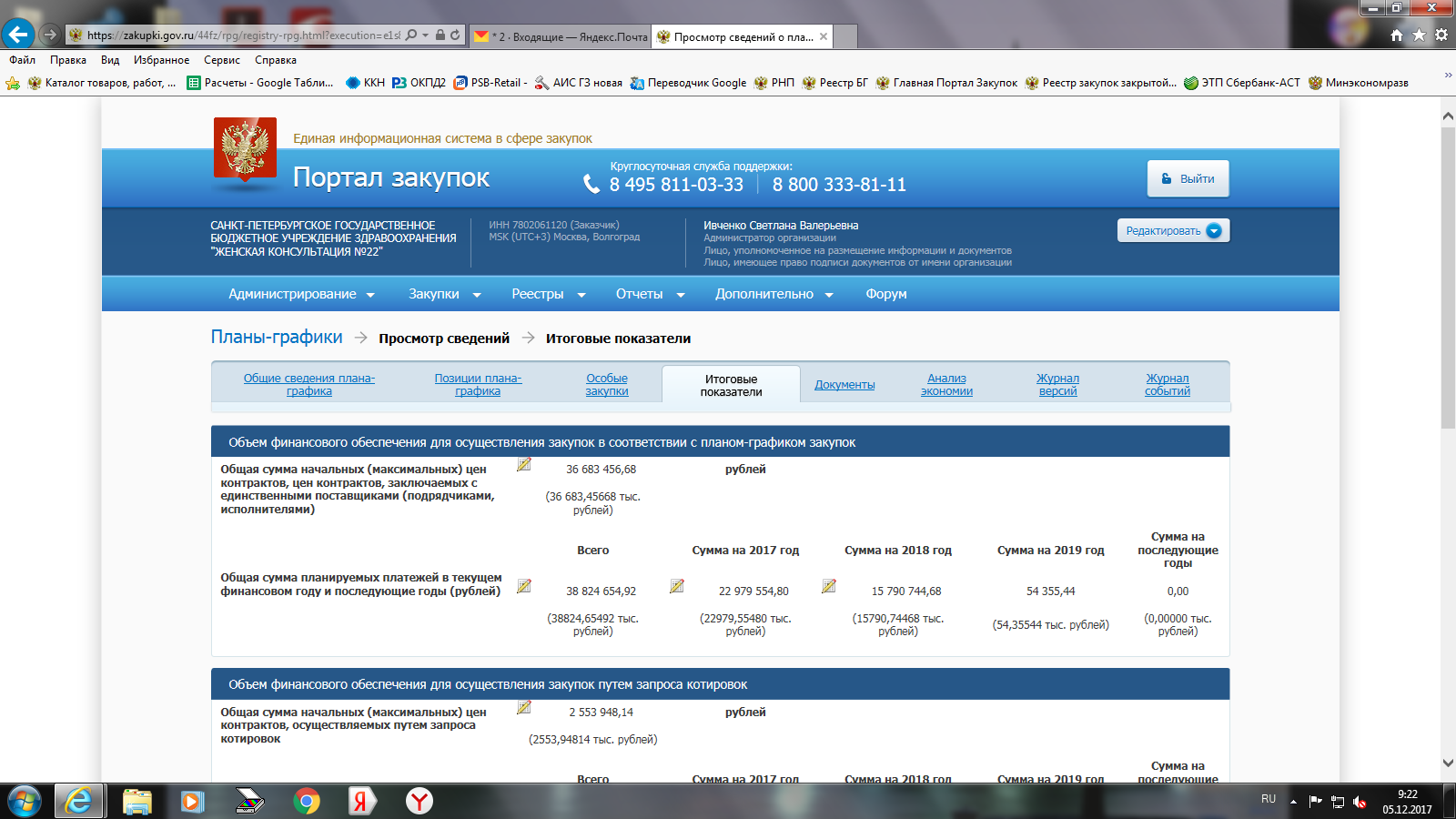The height and width of the screenshot is (819, 1456).
Task: Close Просмотр сведений browser tab
Action: coord(824,36)
